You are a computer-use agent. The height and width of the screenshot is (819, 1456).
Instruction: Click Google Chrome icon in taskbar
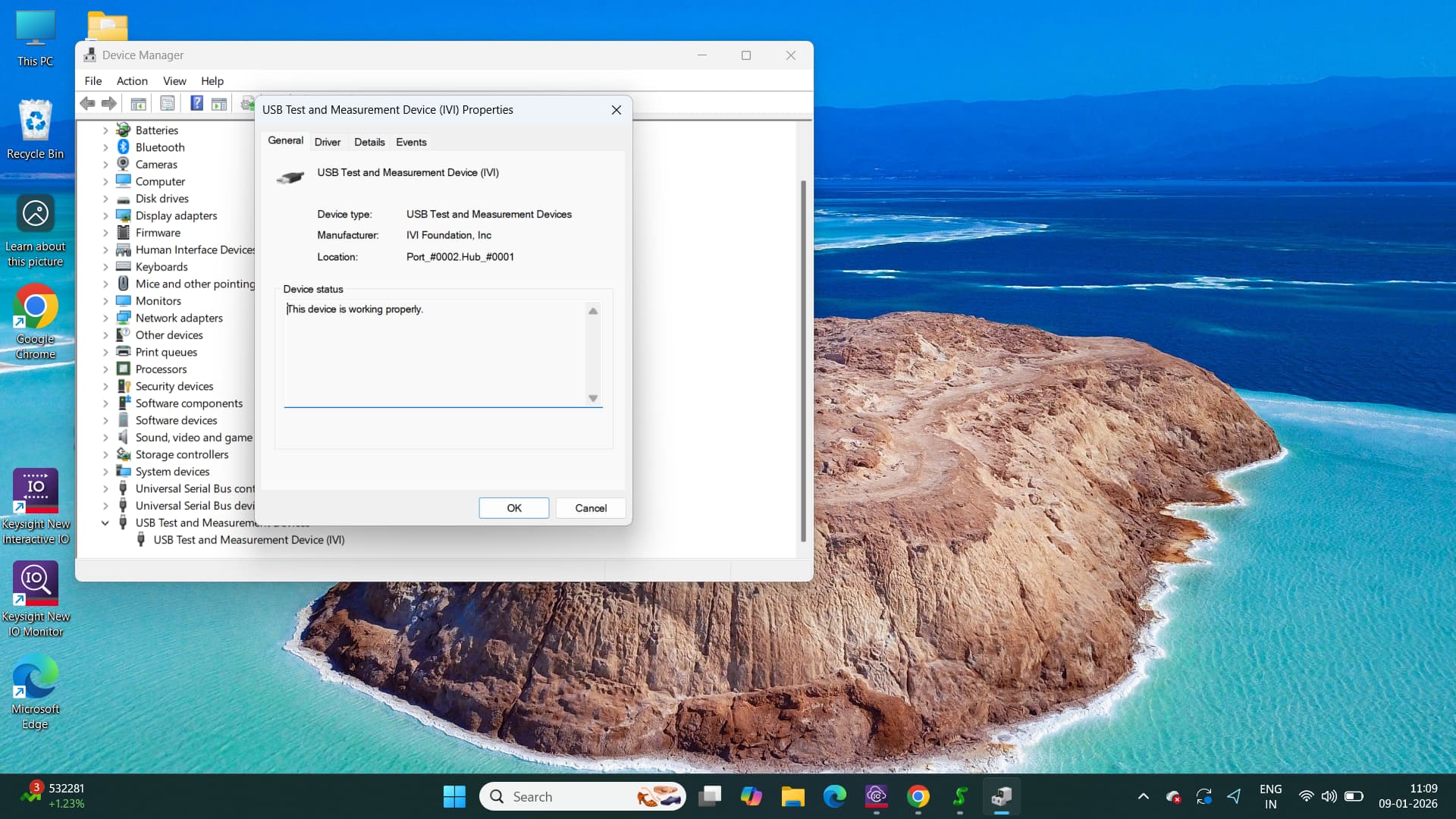point(918,796)
